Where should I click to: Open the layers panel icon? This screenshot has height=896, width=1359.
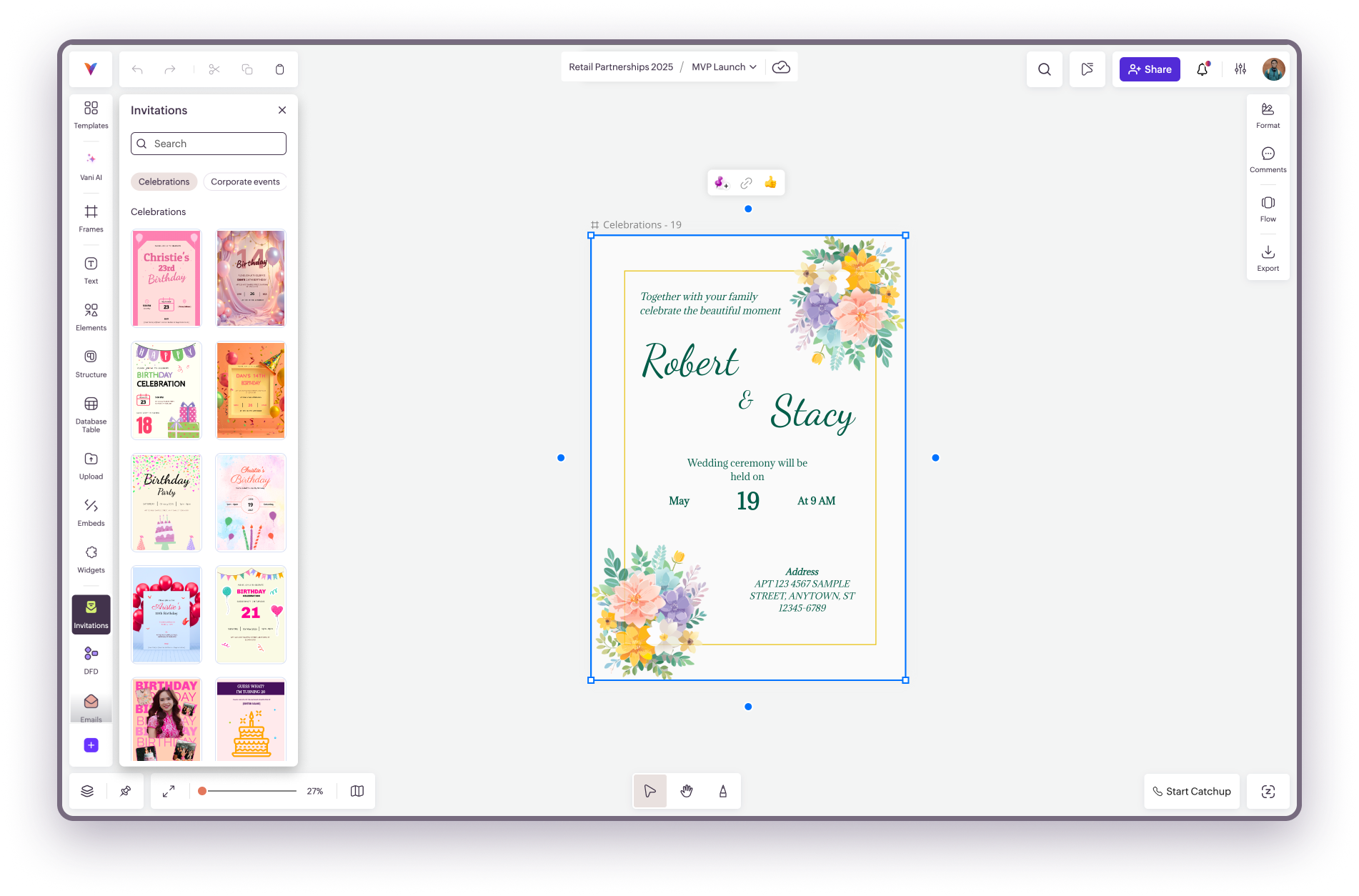87,791
